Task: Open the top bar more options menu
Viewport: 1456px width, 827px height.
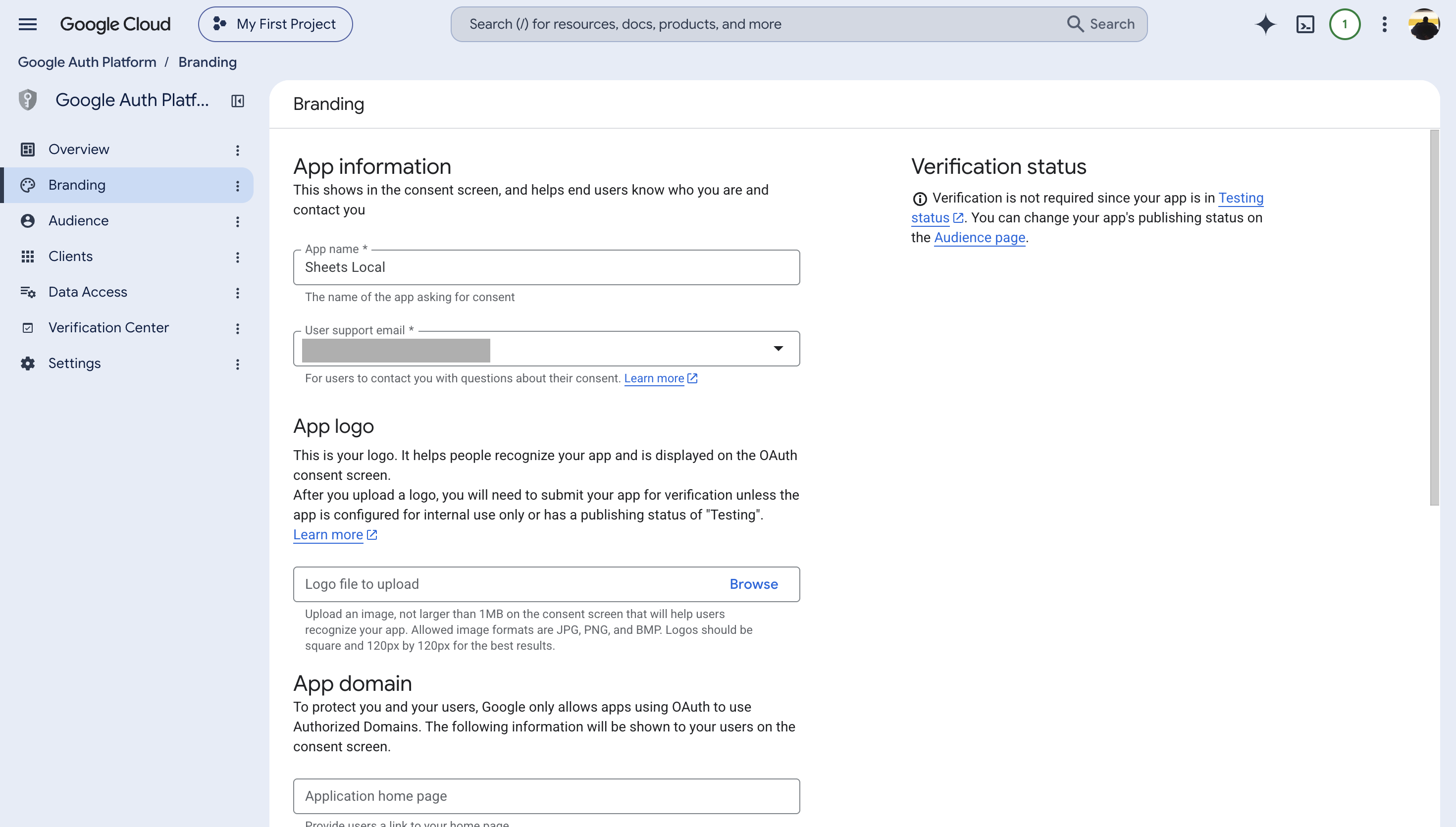Action: (x=1385, y=24)
